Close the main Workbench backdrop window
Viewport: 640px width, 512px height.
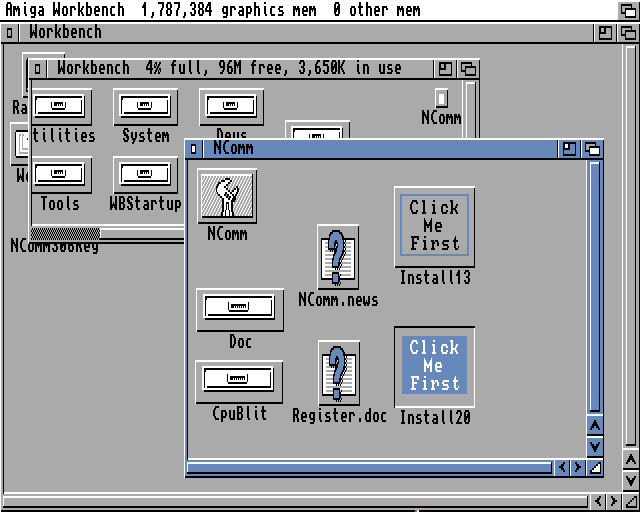(9, 33)
